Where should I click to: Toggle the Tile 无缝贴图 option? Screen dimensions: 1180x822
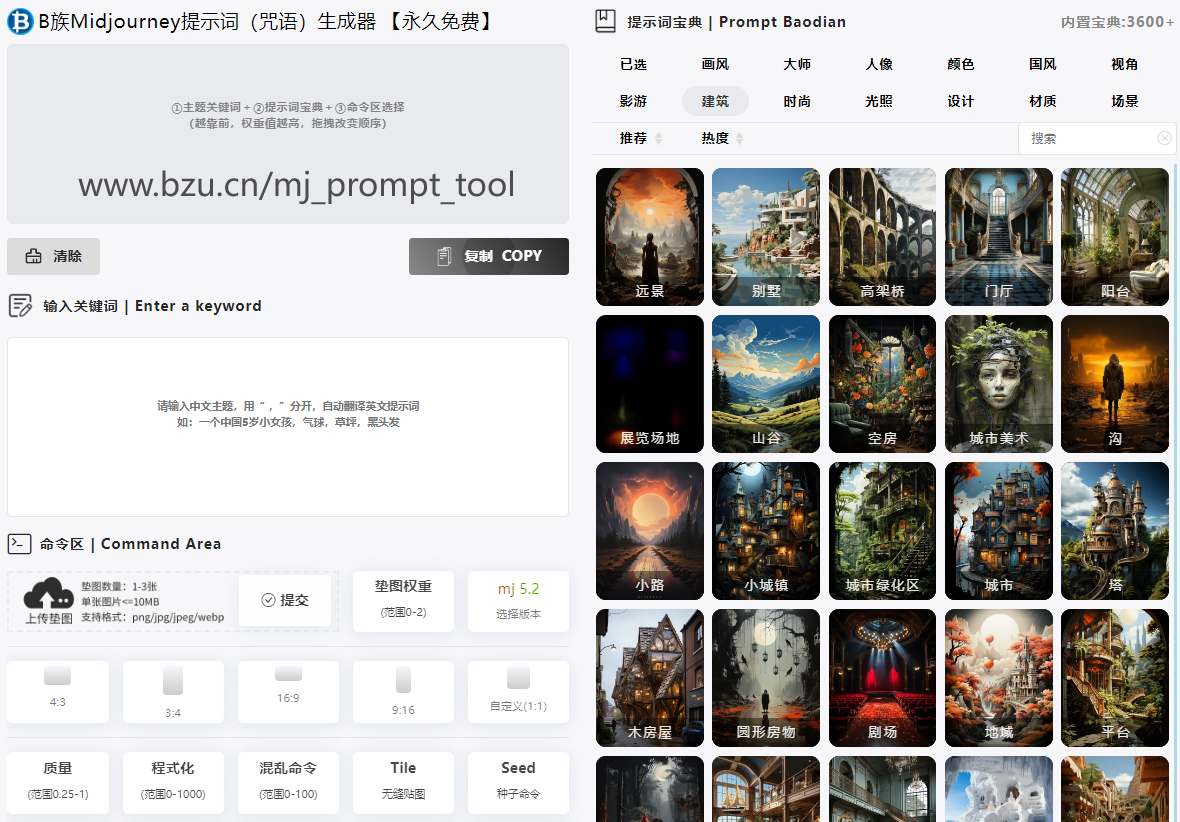pos(403,782)
